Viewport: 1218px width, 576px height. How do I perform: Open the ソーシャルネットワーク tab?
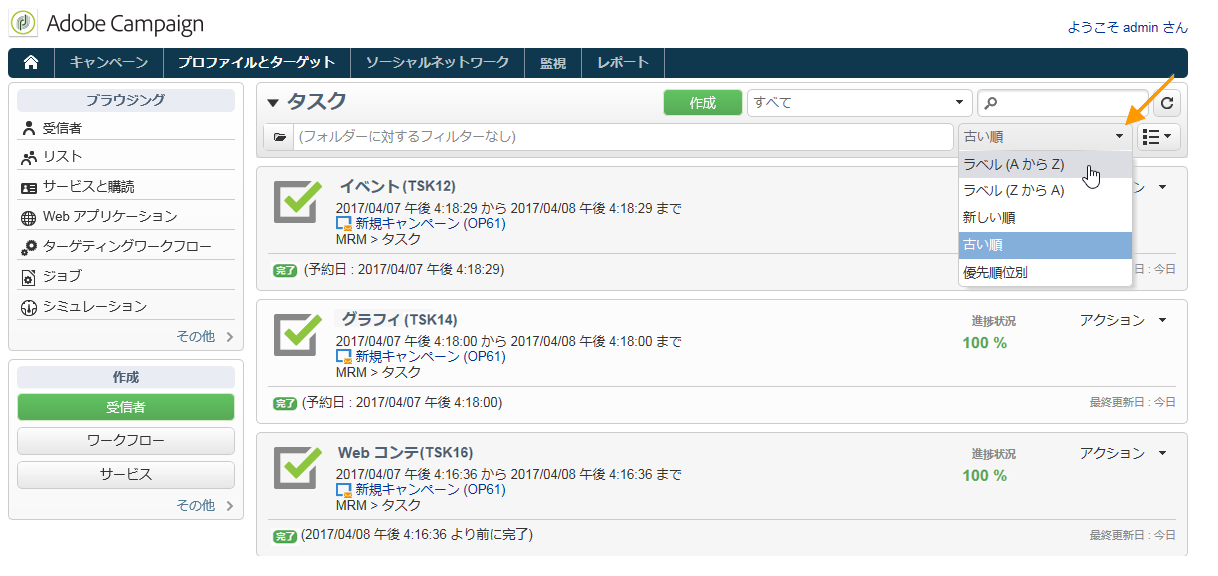coord(438,63)
